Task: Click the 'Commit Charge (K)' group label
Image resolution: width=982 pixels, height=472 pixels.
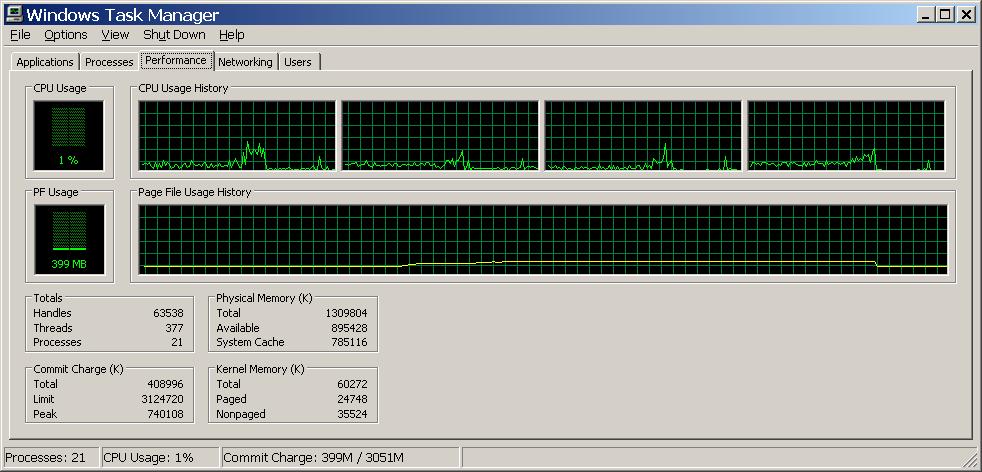Action: coord(78,369)
